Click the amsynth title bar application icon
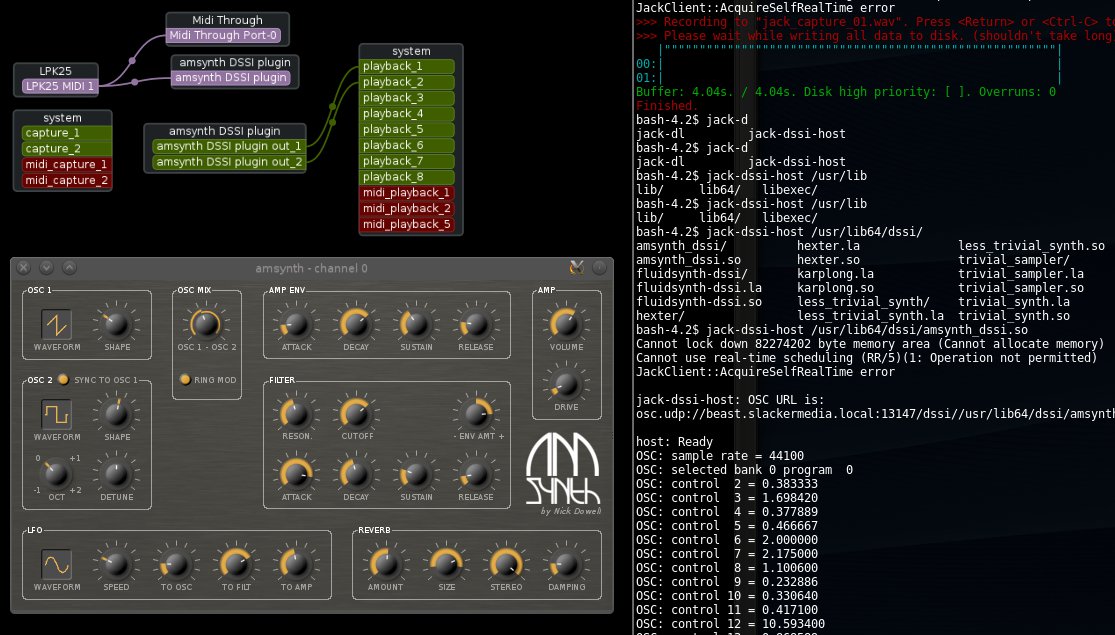 point(576,267)
